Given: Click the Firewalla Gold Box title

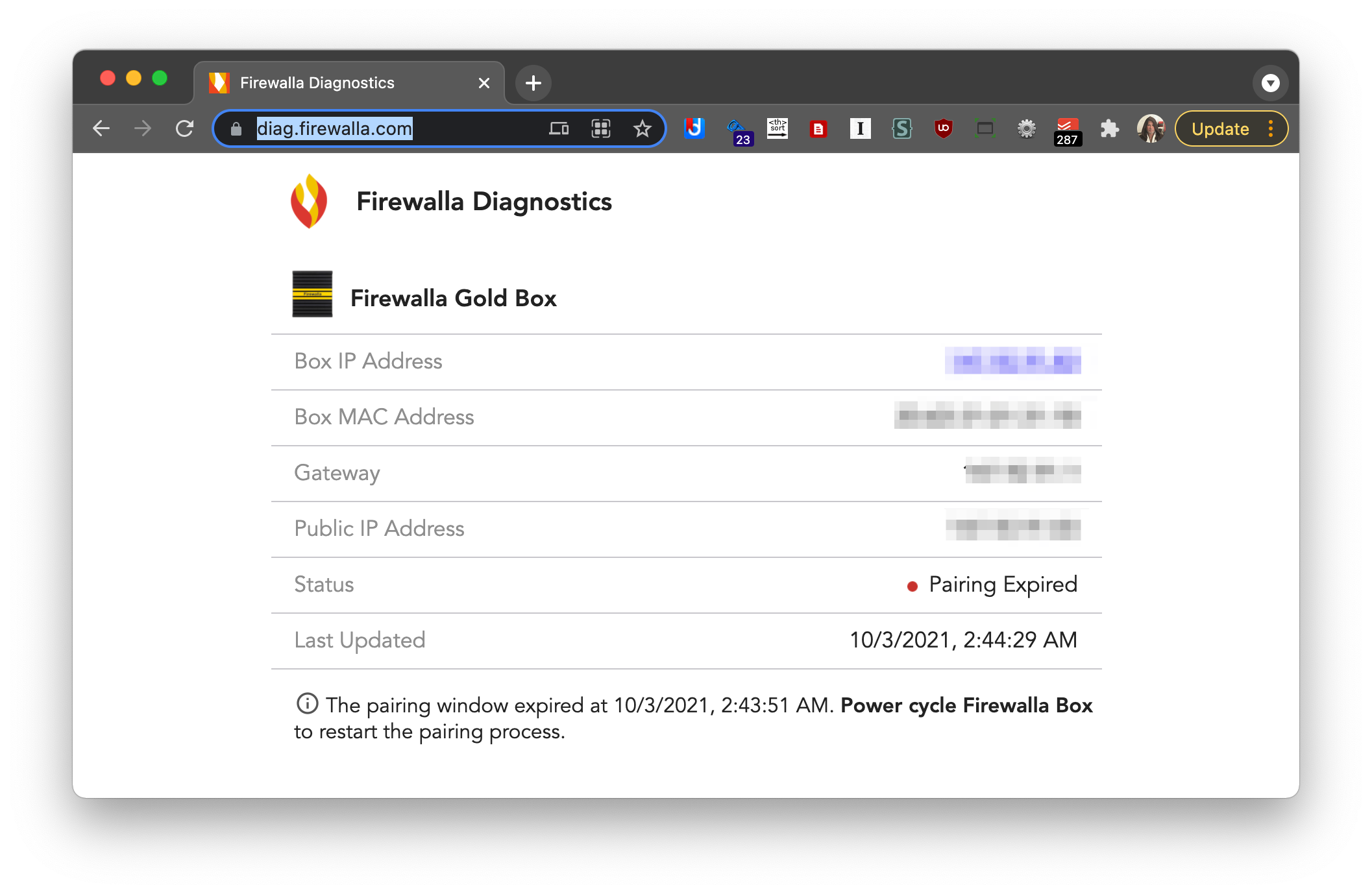Looking at the screenshot, I should click(453, 298).
